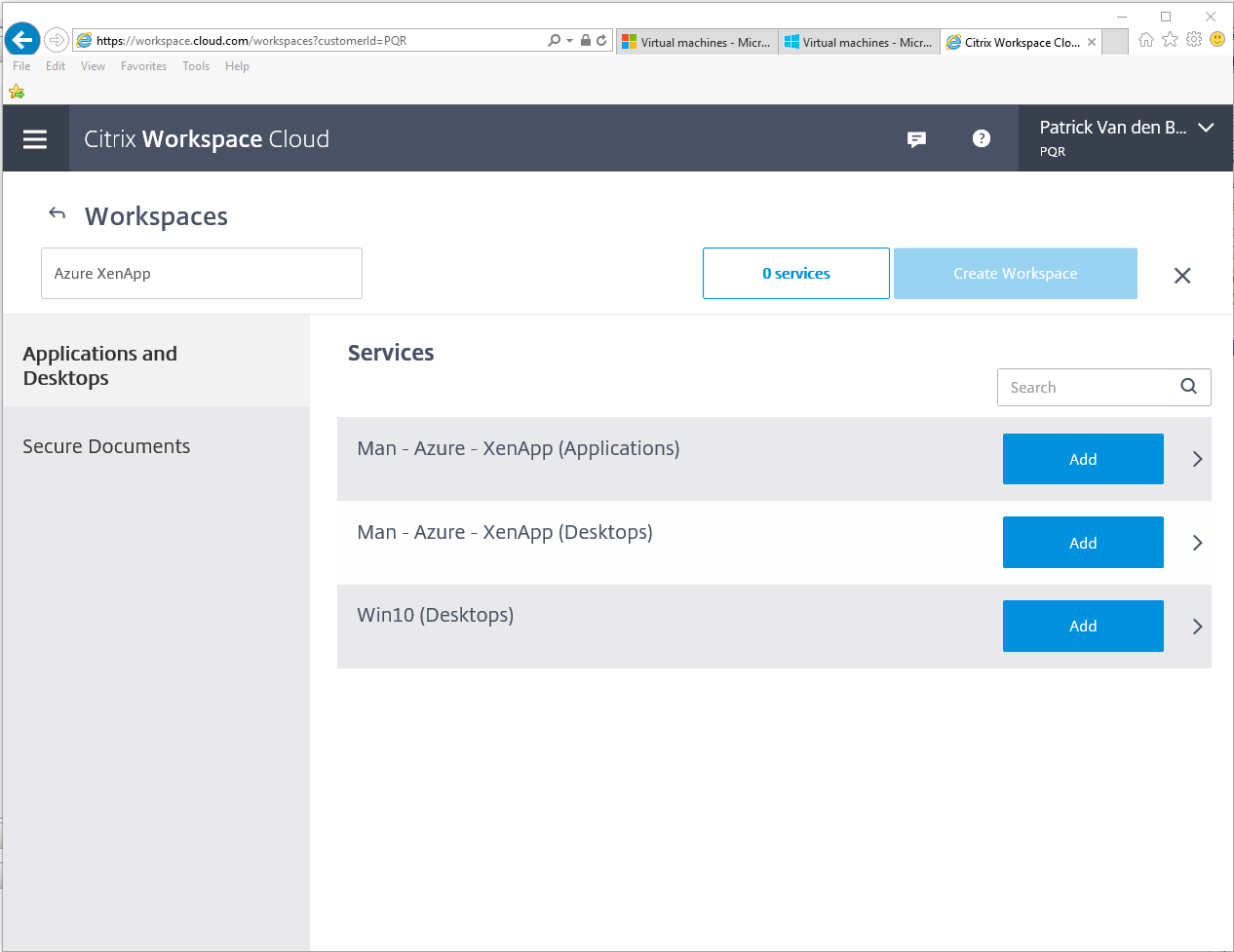Click the help question mark icon
This screenshot has width=1234, height=952.
(982, 138)
